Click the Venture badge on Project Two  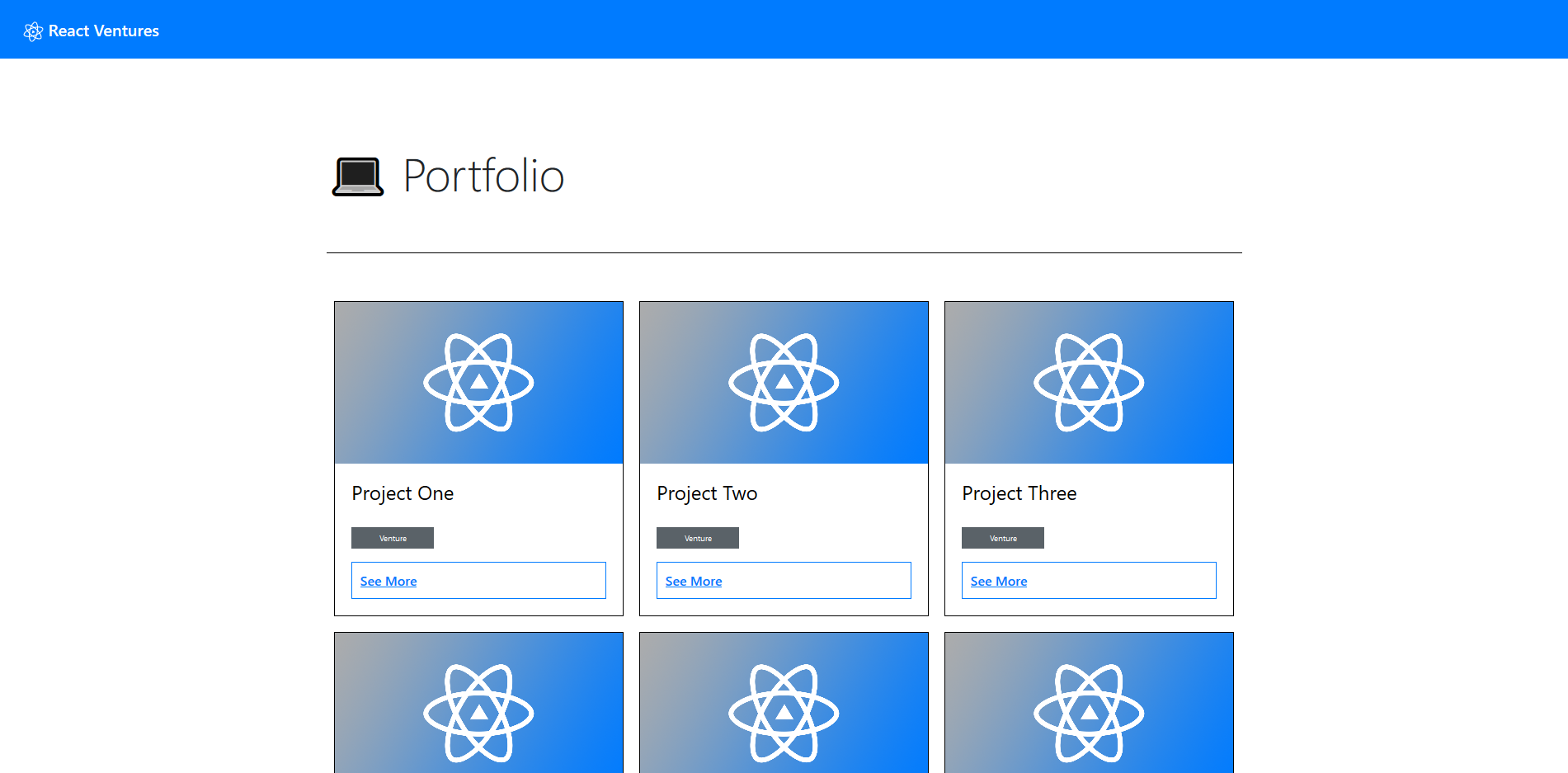(x=698, y=538)
